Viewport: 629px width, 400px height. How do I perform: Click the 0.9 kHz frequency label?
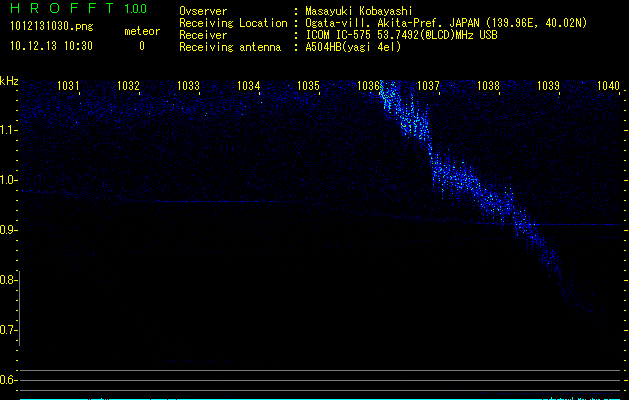tap(9, 230)
